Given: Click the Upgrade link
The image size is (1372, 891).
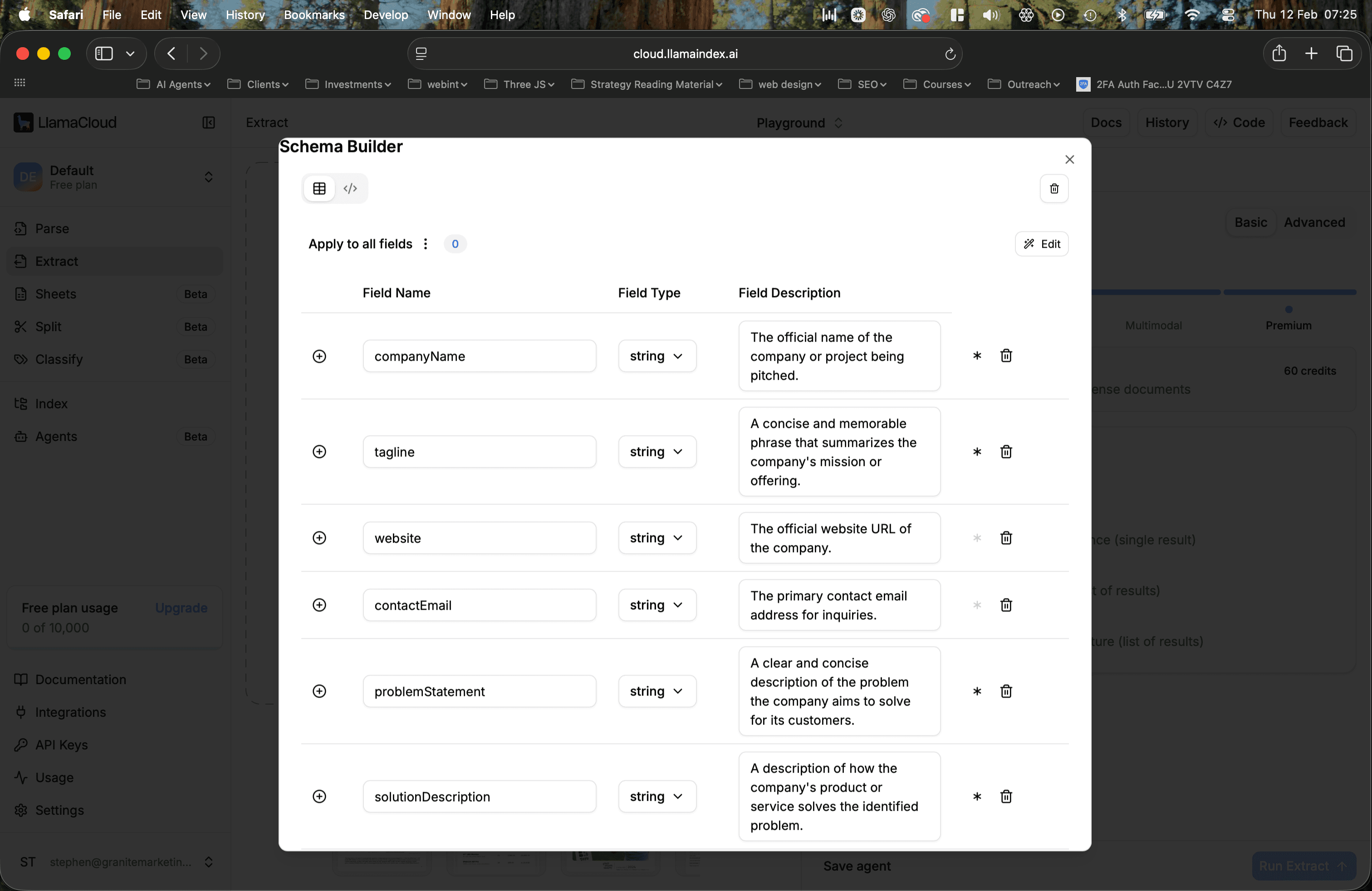Looking at the screenshot, I should [181, 608].
